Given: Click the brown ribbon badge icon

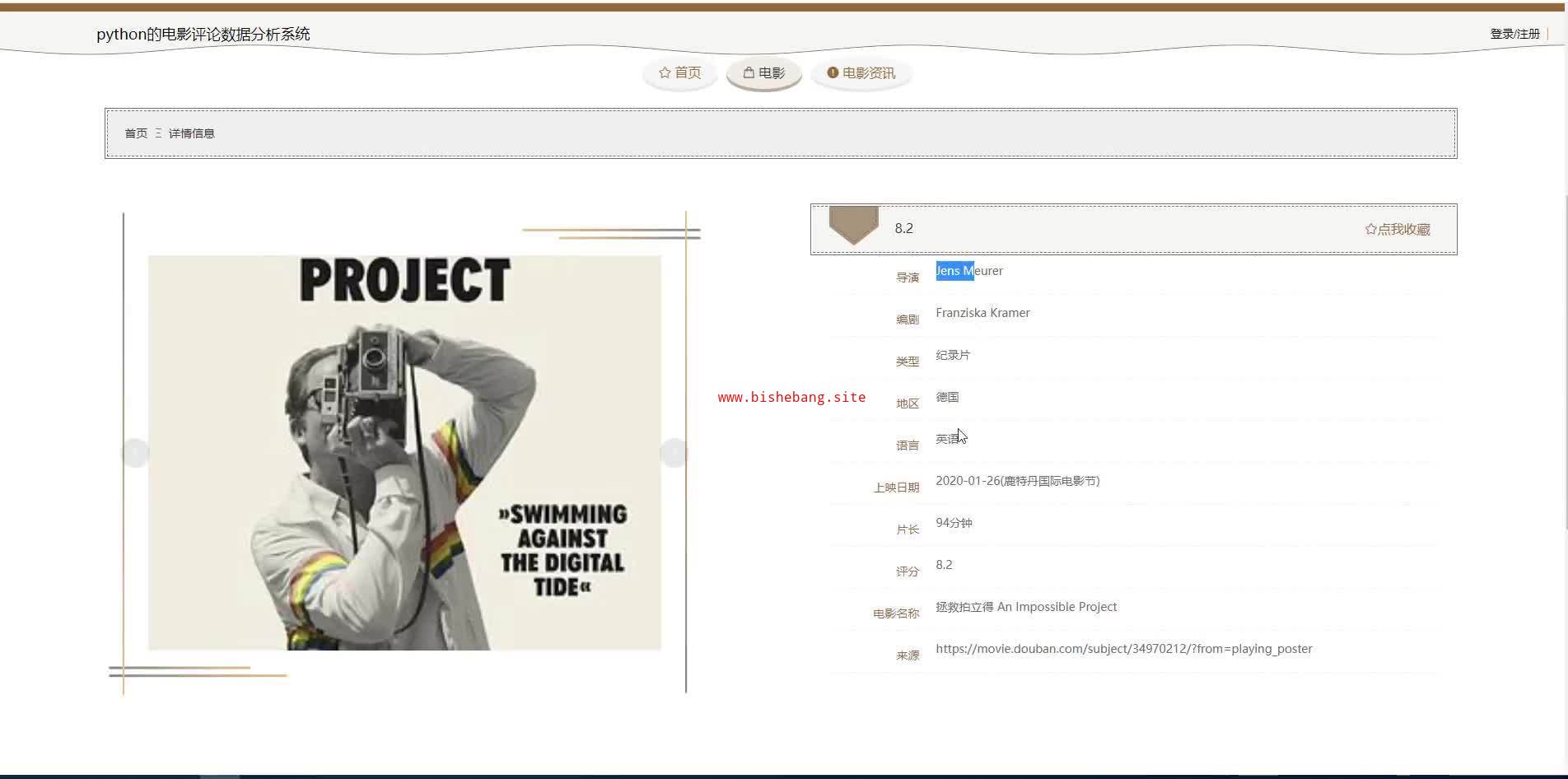Looking at the screenshot, I should tap(853, 226).
